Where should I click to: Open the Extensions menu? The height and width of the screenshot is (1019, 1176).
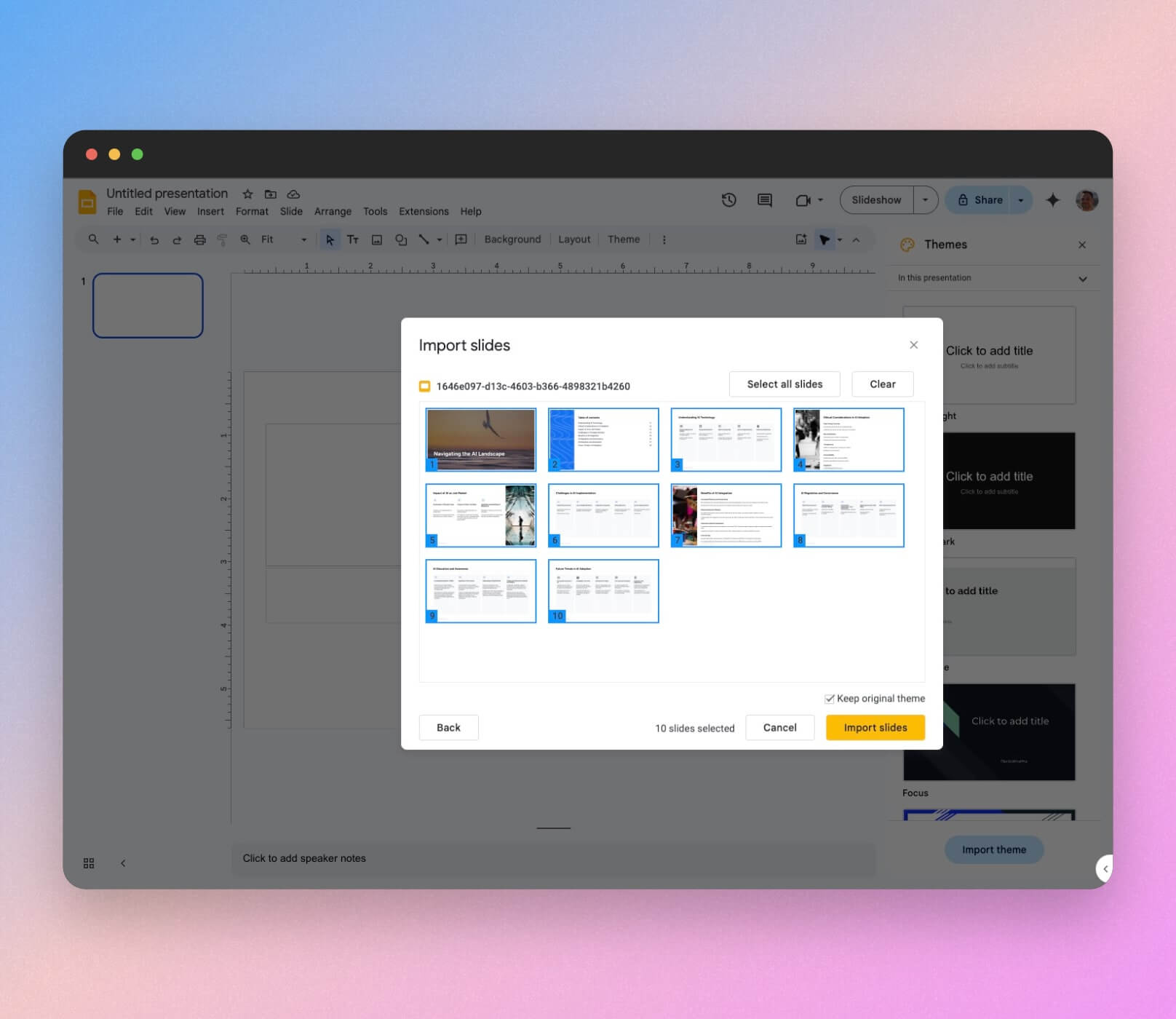coord(424,211)
